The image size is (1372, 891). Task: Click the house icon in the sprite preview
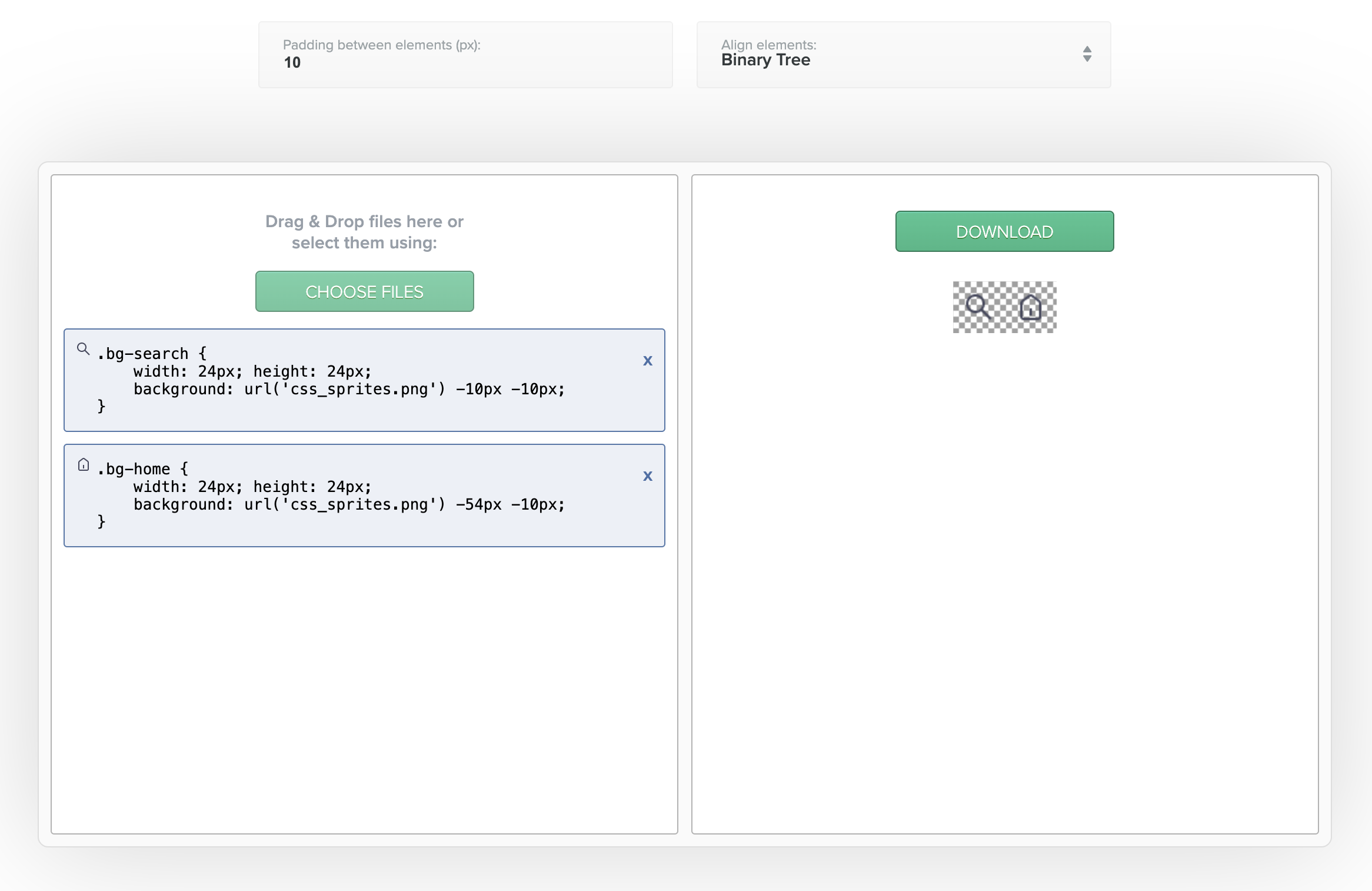click(x=1030, y=307)
